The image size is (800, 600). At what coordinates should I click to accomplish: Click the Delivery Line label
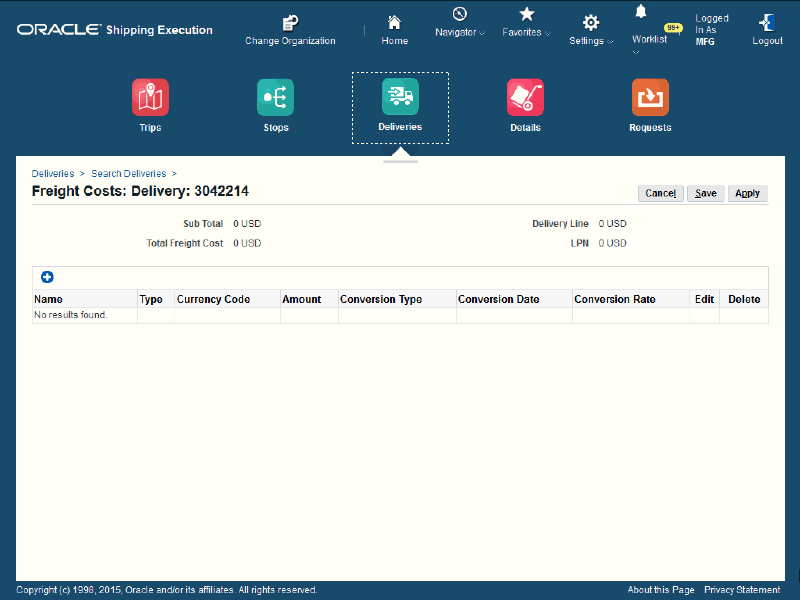point(560,223)
